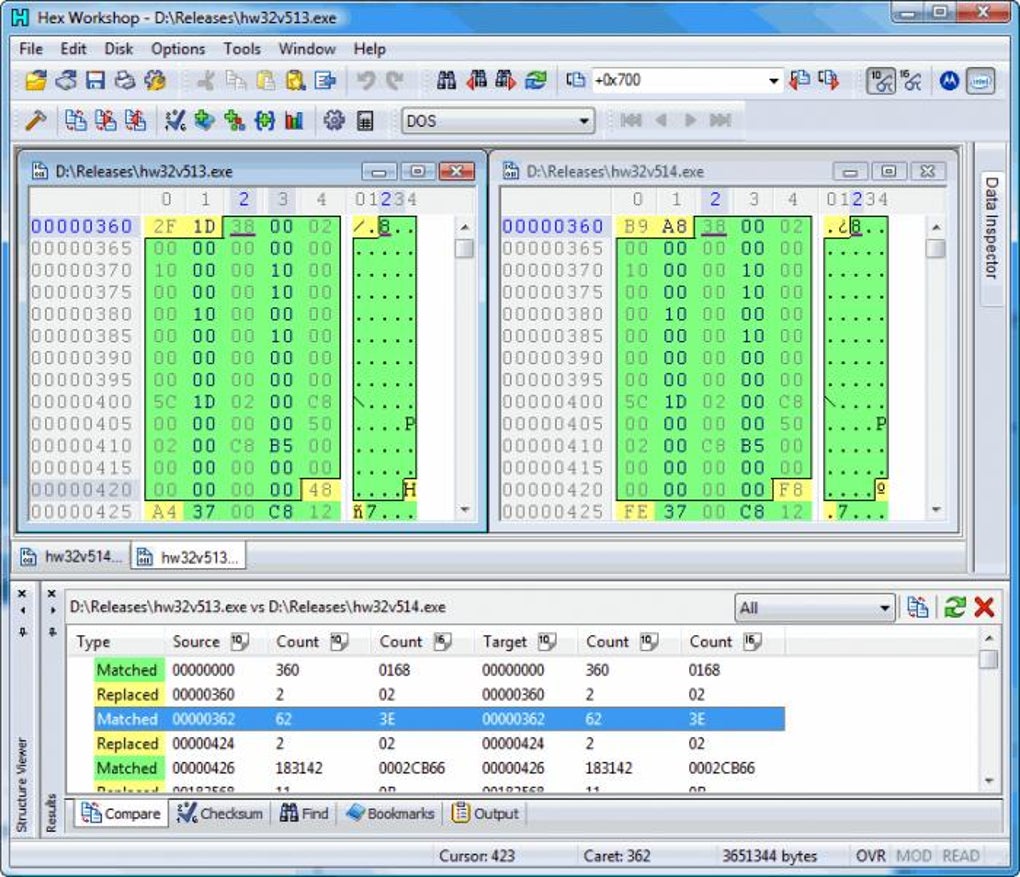Viewport: 1020px width, 877px height.
Task: Expand the +0x700 goto offset dropdown
Action: pyautogui.click(x=773, y=81)
